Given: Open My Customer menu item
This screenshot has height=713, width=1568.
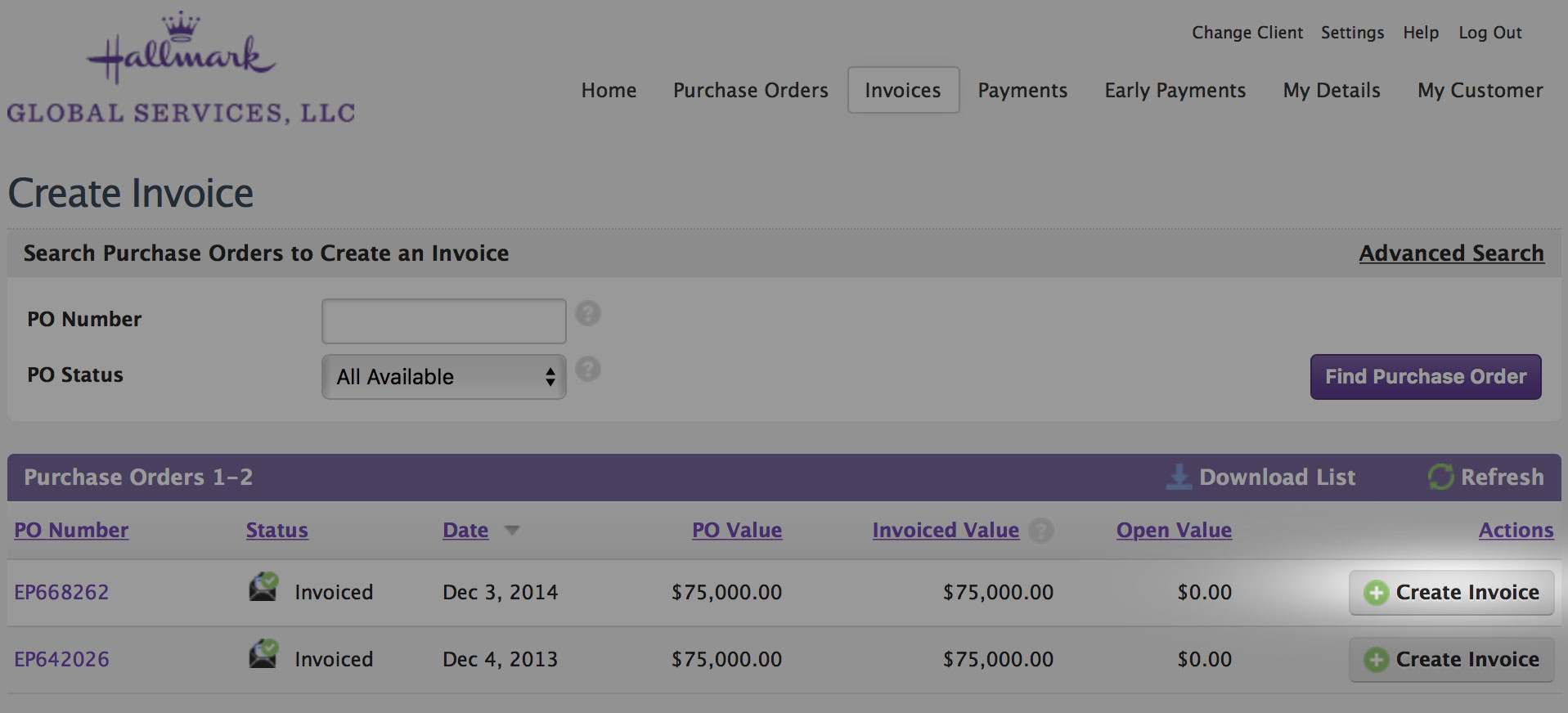Looking at the screenshot, I should 1480,90.
